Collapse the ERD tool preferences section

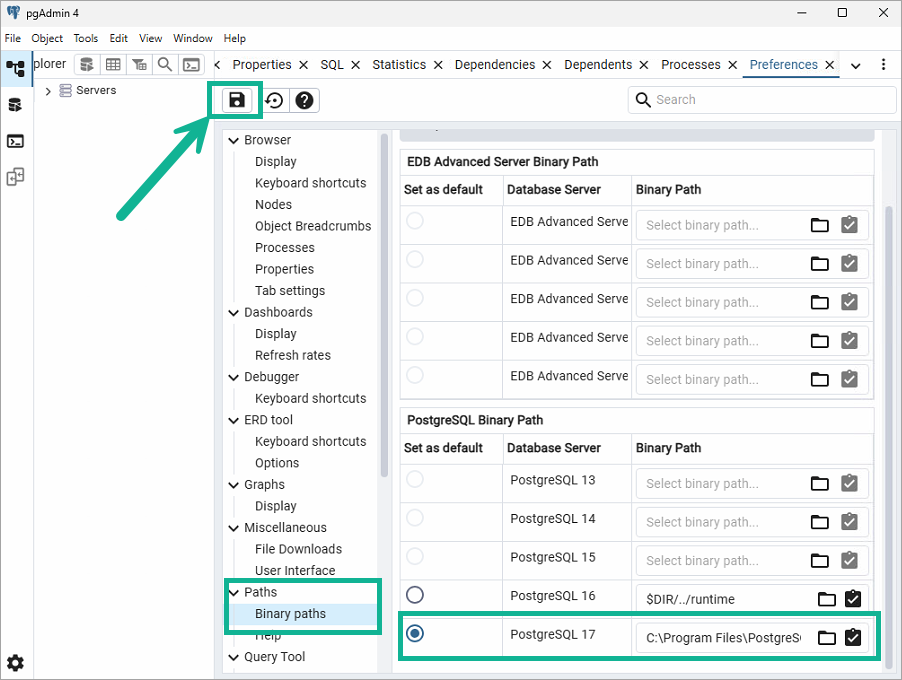point(234,421)
